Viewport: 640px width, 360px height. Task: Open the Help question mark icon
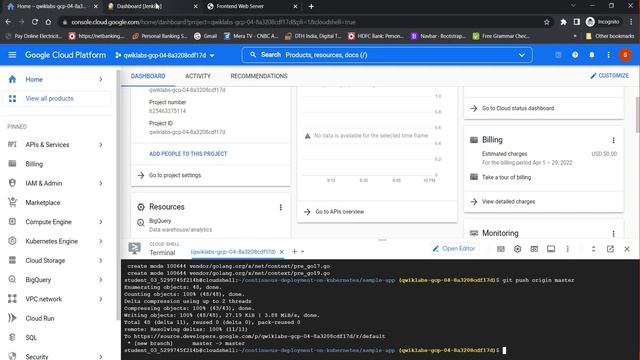[575, 55]
